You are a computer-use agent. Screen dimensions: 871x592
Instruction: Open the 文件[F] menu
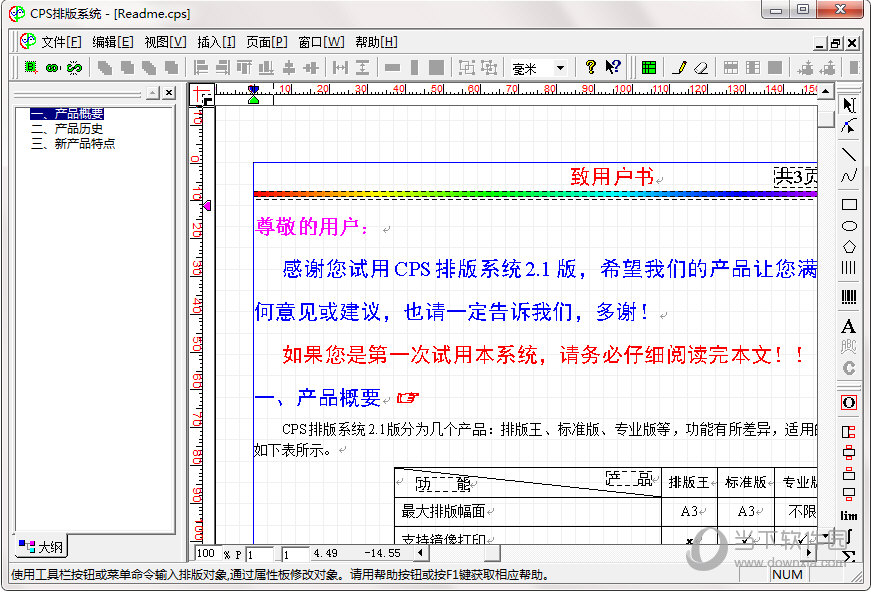click(x=62, y=42)
